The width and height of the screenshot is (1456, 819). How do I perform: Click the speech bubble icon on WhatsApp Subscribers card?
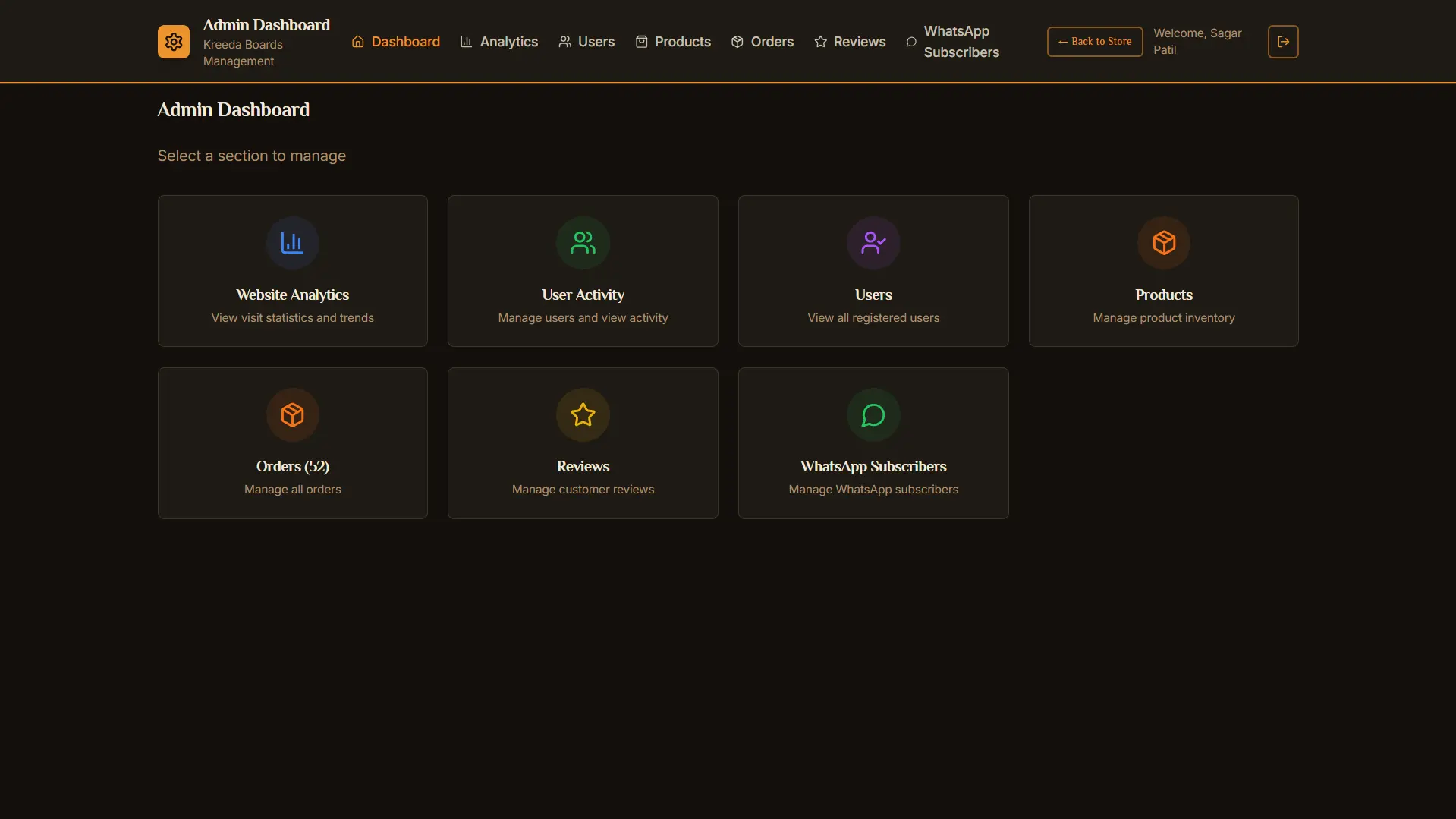click(873, 414)
